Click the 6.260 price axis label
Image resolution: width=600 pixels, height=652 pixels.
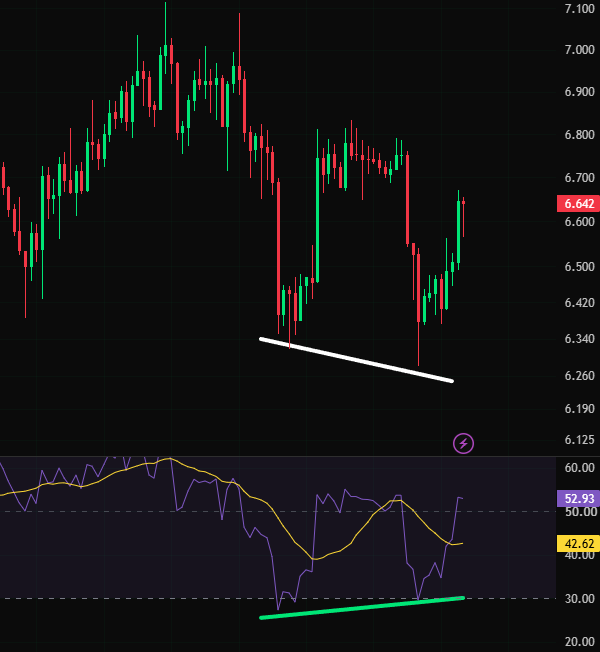580,375
